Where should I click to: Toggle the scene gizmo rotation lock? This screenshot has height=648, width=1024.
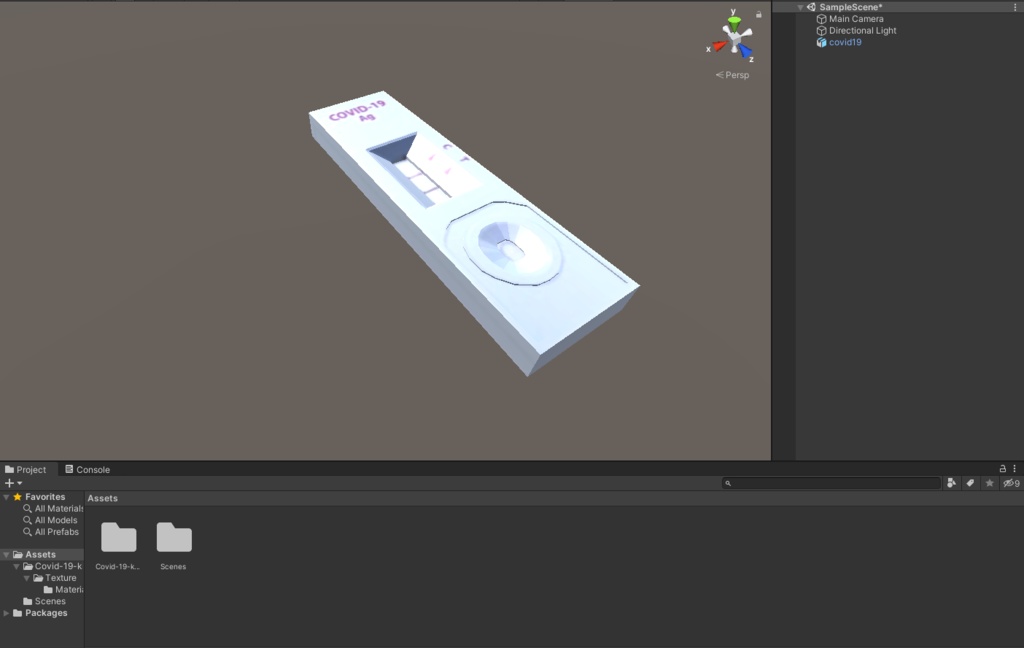click(x=758, y=14)
